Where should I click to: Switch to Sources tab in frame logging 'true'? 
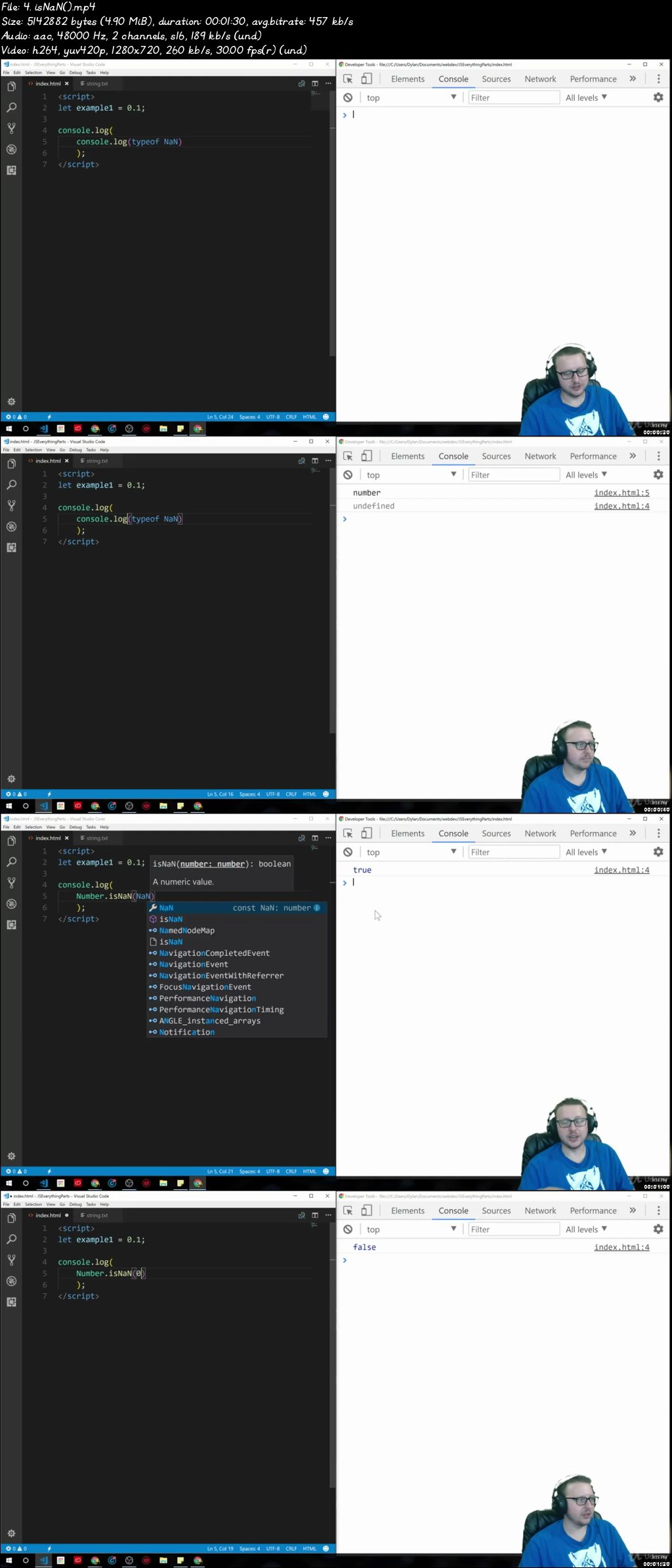point(496,833)
